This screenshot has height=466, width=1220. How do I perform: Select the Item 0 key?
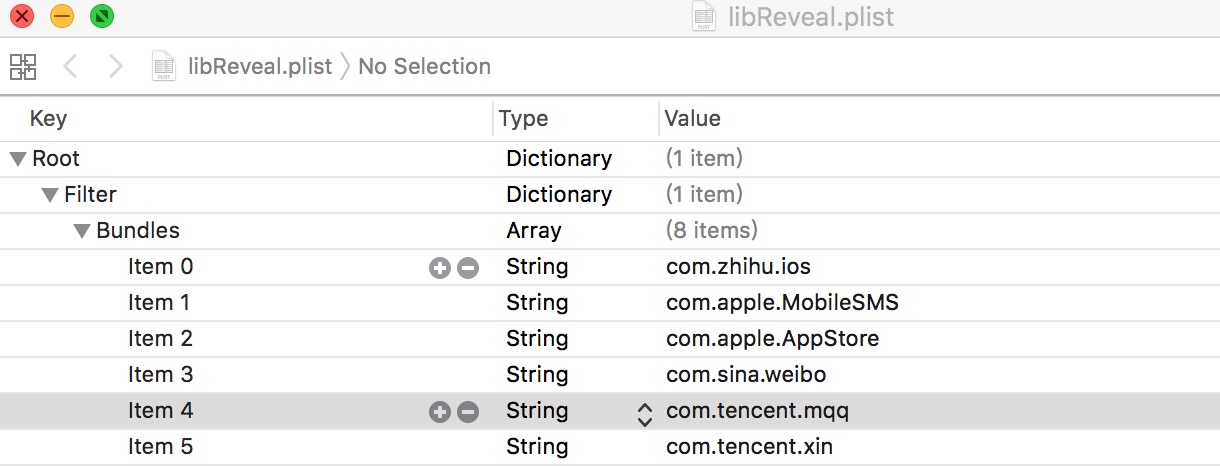click(161, 267)
